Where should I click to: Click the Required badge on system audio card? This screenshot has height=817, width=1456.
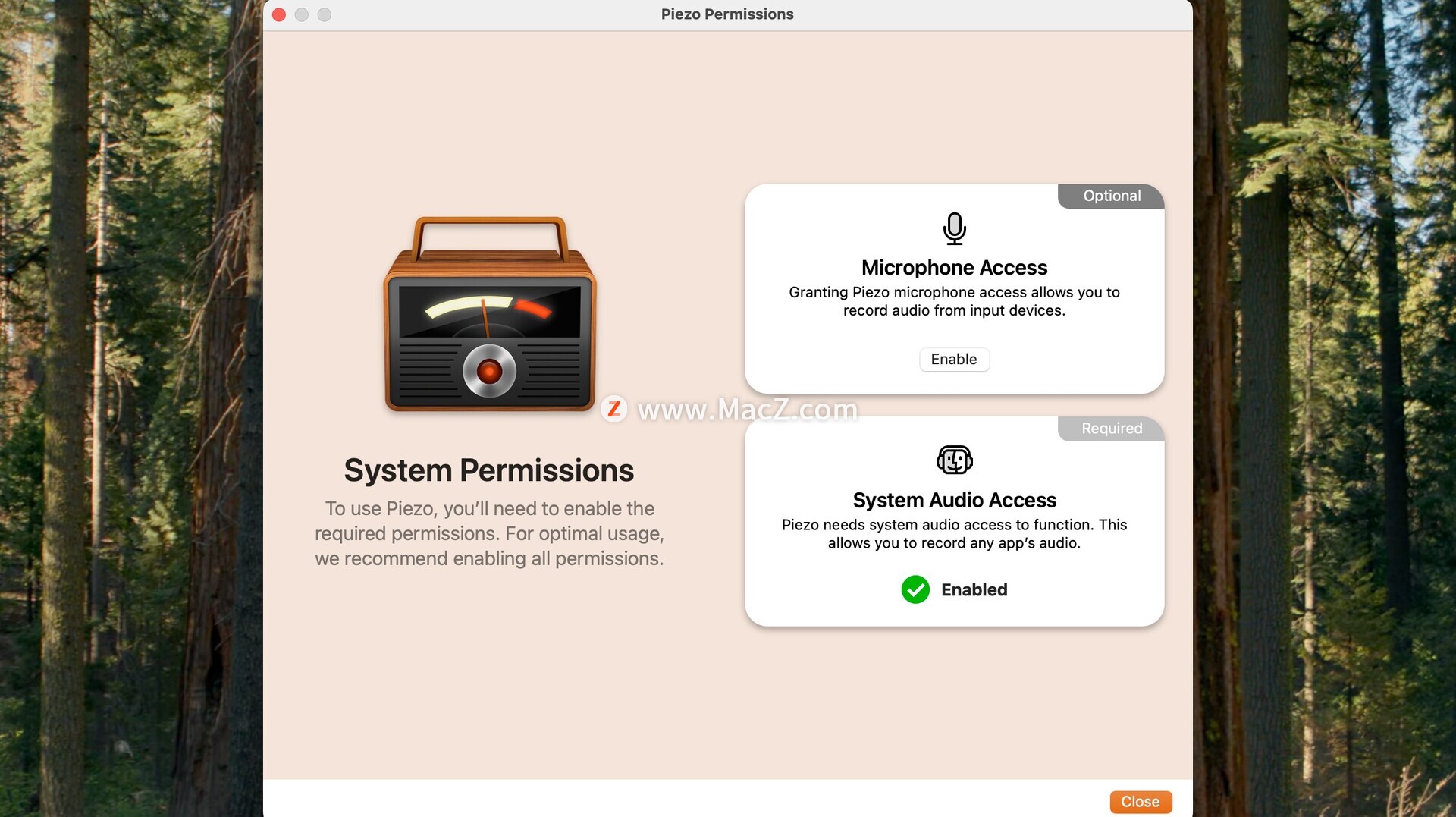coord(1111,429)
